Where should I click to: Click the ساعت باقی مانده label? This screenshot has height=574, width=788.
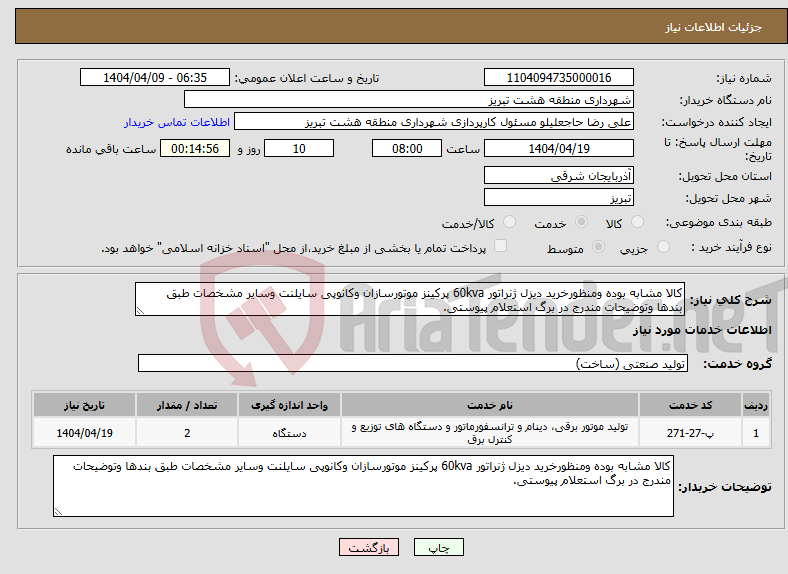(x=111, y=149)
